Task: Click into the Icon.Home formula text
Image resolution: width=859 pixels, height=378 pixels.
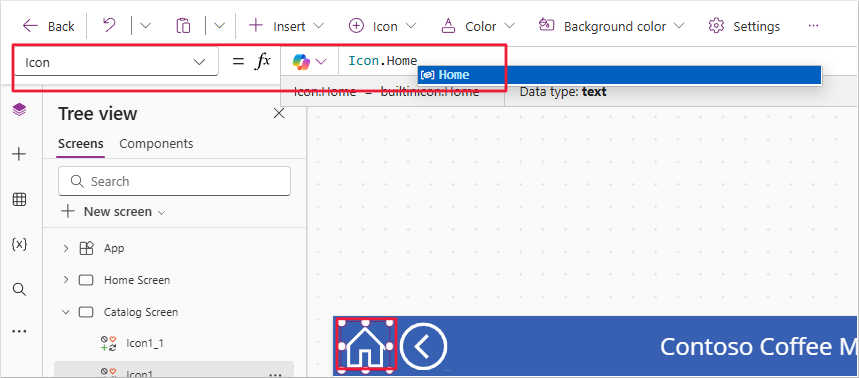Action: pos(382,60)
